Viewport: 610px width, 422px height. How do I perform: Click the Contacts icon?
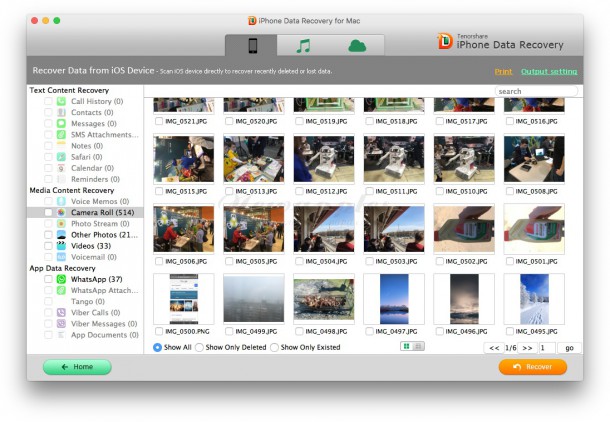tap(61, 112)
